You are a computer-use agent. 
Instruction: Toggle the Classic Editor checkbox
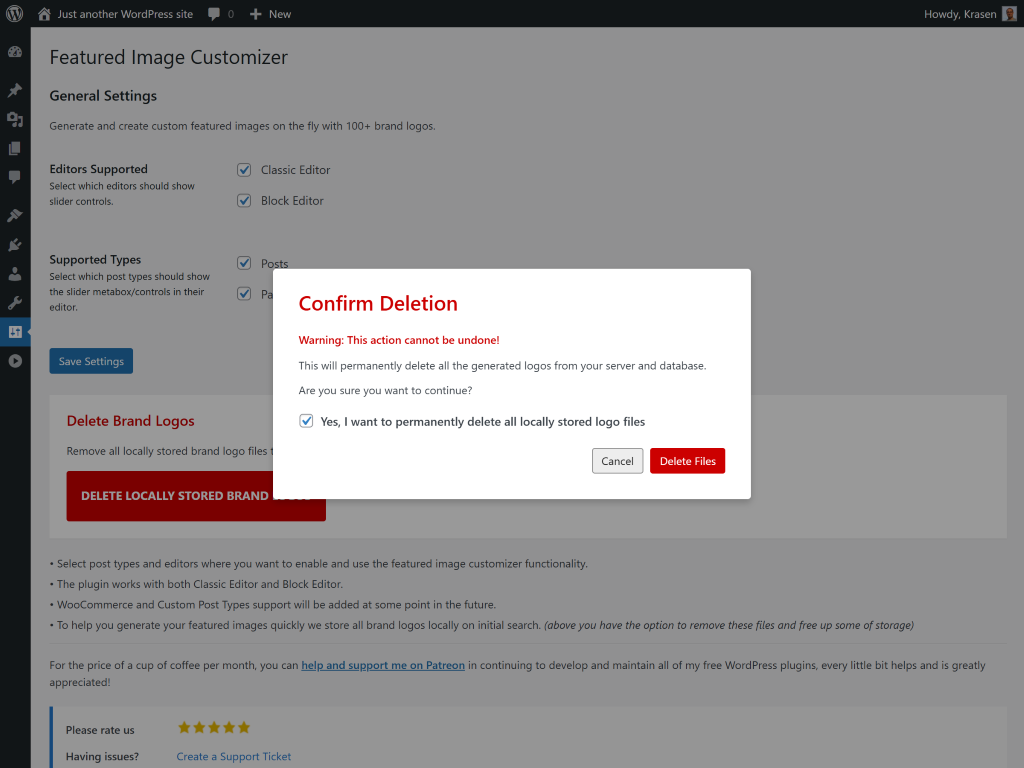(x=244, y=170)
